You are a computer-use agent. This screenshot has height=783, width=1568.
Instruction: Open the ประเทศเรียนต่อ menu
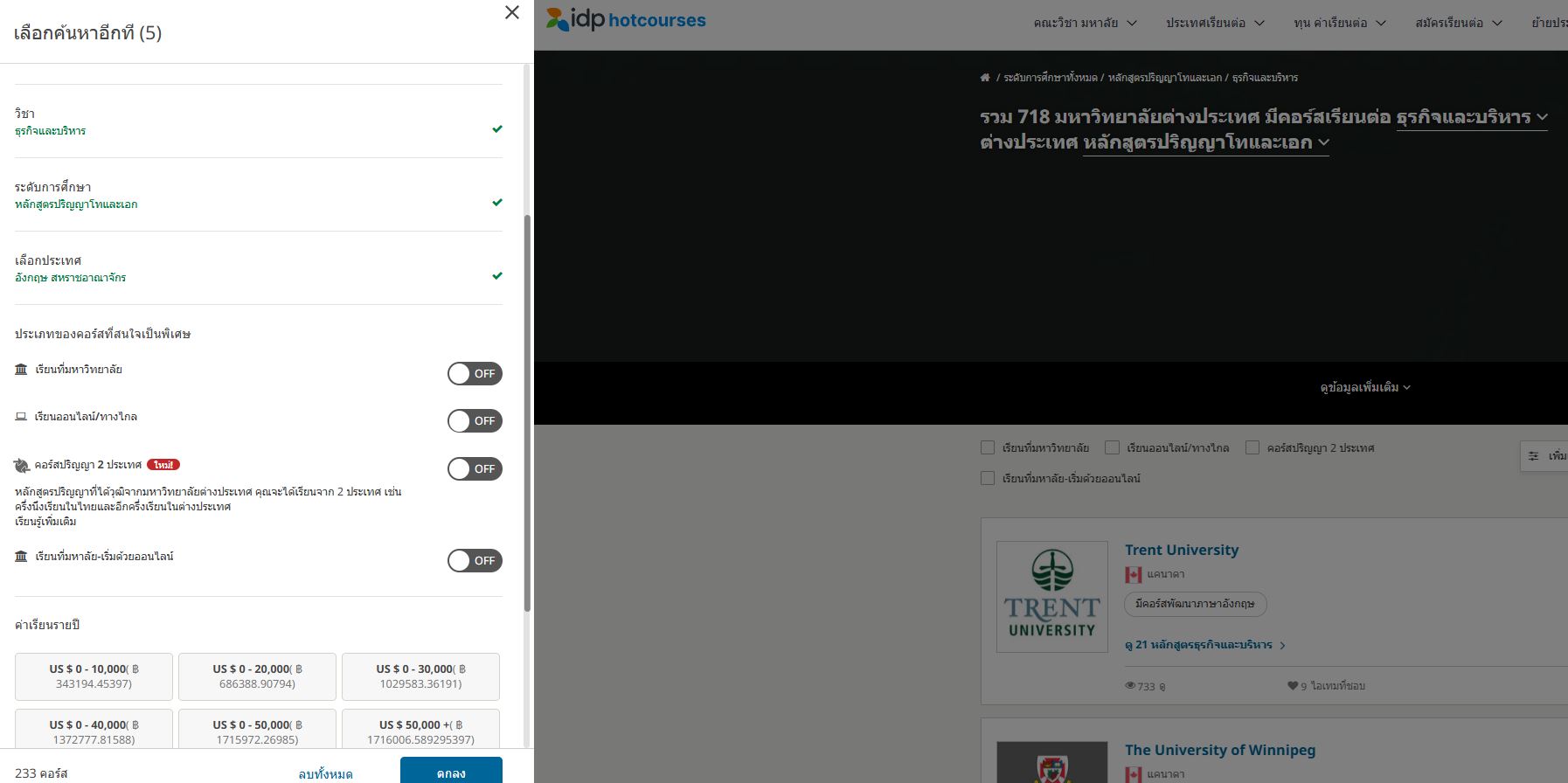coord(1215,24)
